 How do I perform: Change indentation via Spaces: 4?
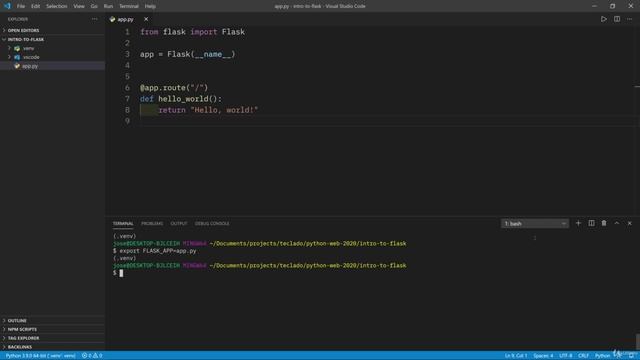[x=543, y=356]
